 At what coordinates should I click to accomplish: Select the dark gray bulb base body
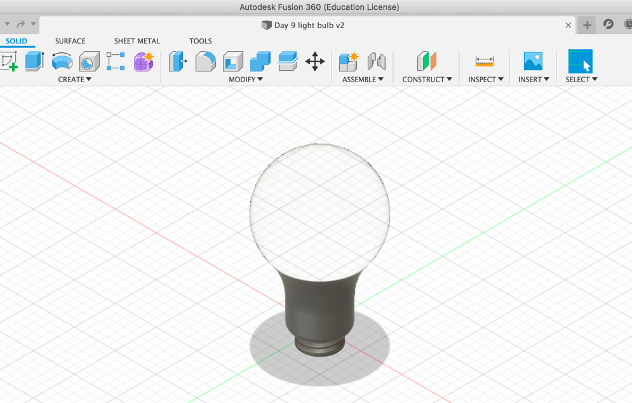pos(320,306)
